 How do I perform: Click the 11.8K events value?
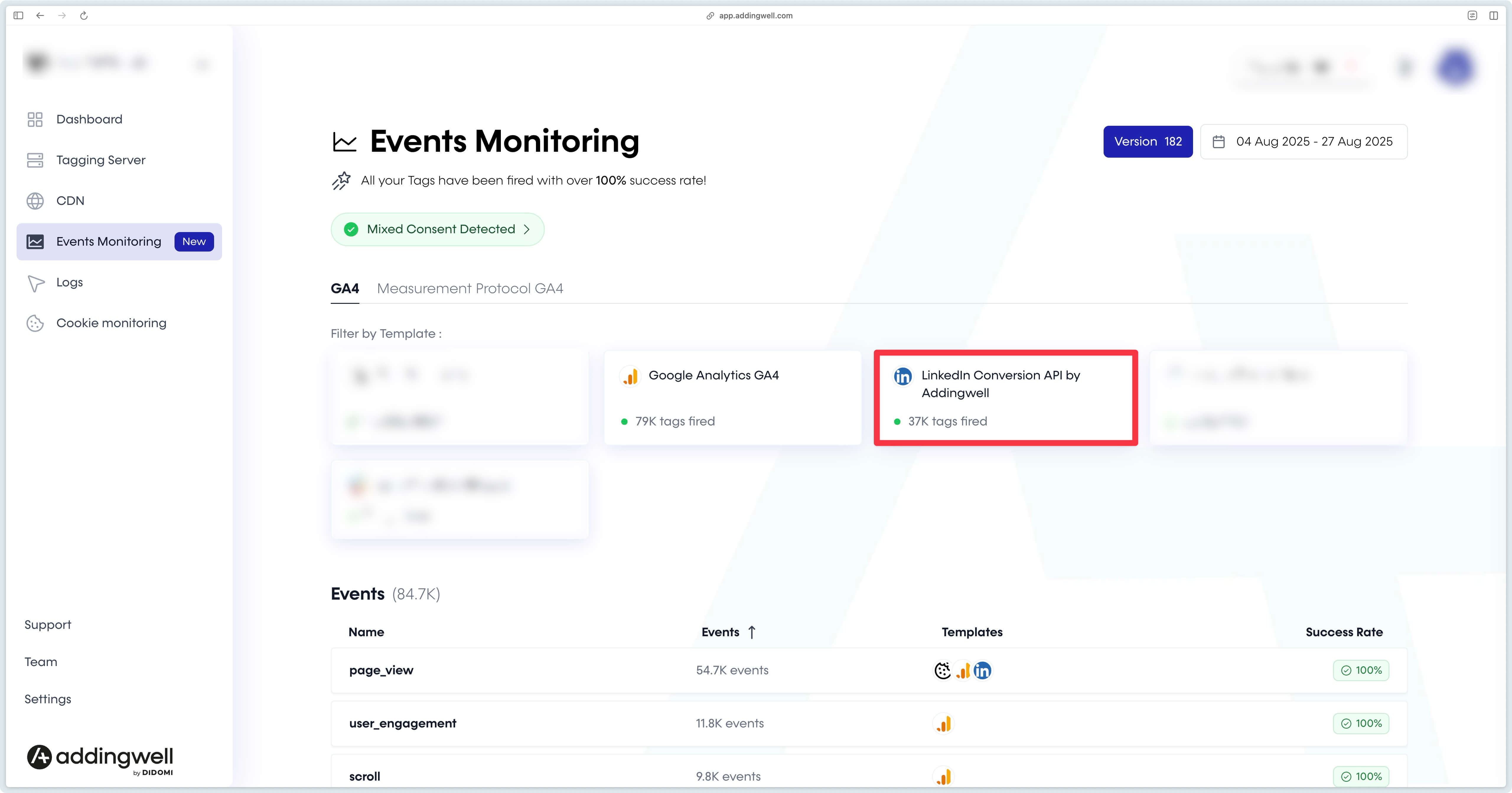point(730,724)
